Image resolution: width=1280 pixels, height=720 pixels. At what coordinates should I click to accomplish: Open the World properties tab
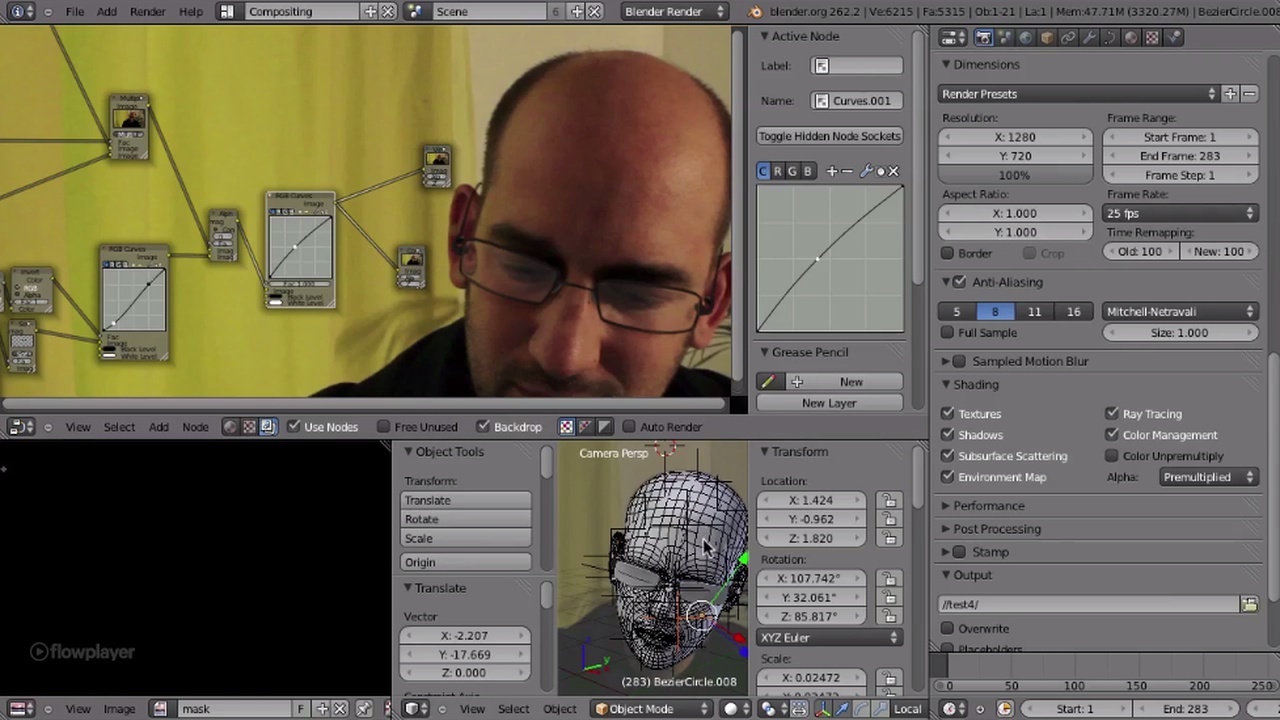point(1026,38)
